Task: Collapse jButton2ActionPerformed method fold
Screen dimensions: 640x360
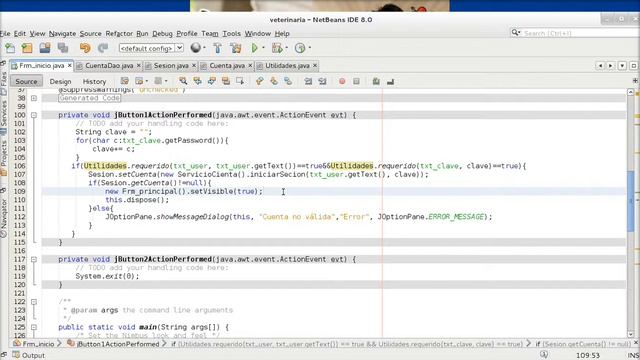Action: 34,259
